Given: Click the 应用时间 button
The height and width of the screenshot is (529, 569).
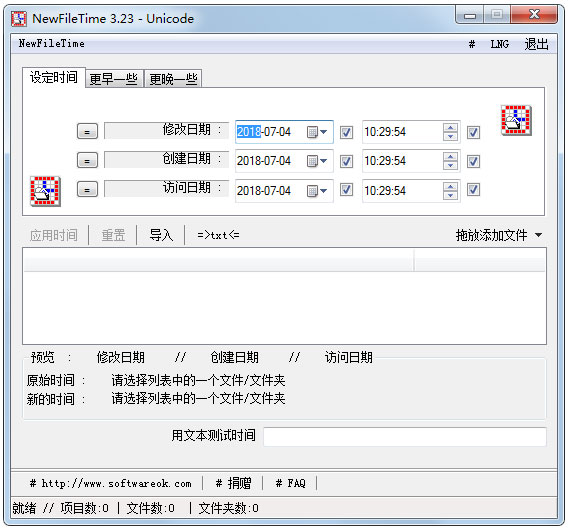Looking at the screenshot, I should pyautogui.click(x=54, y=235).
